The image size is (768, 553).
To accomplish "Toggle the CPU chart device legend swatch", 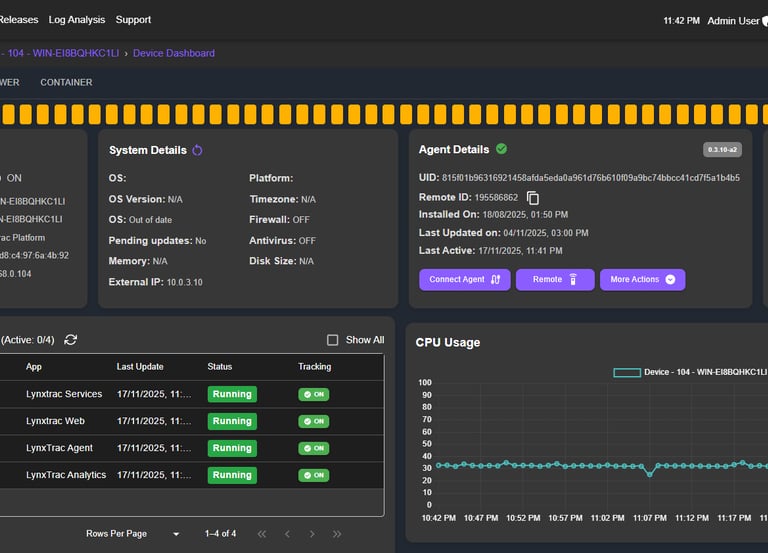I will (627, 372).
